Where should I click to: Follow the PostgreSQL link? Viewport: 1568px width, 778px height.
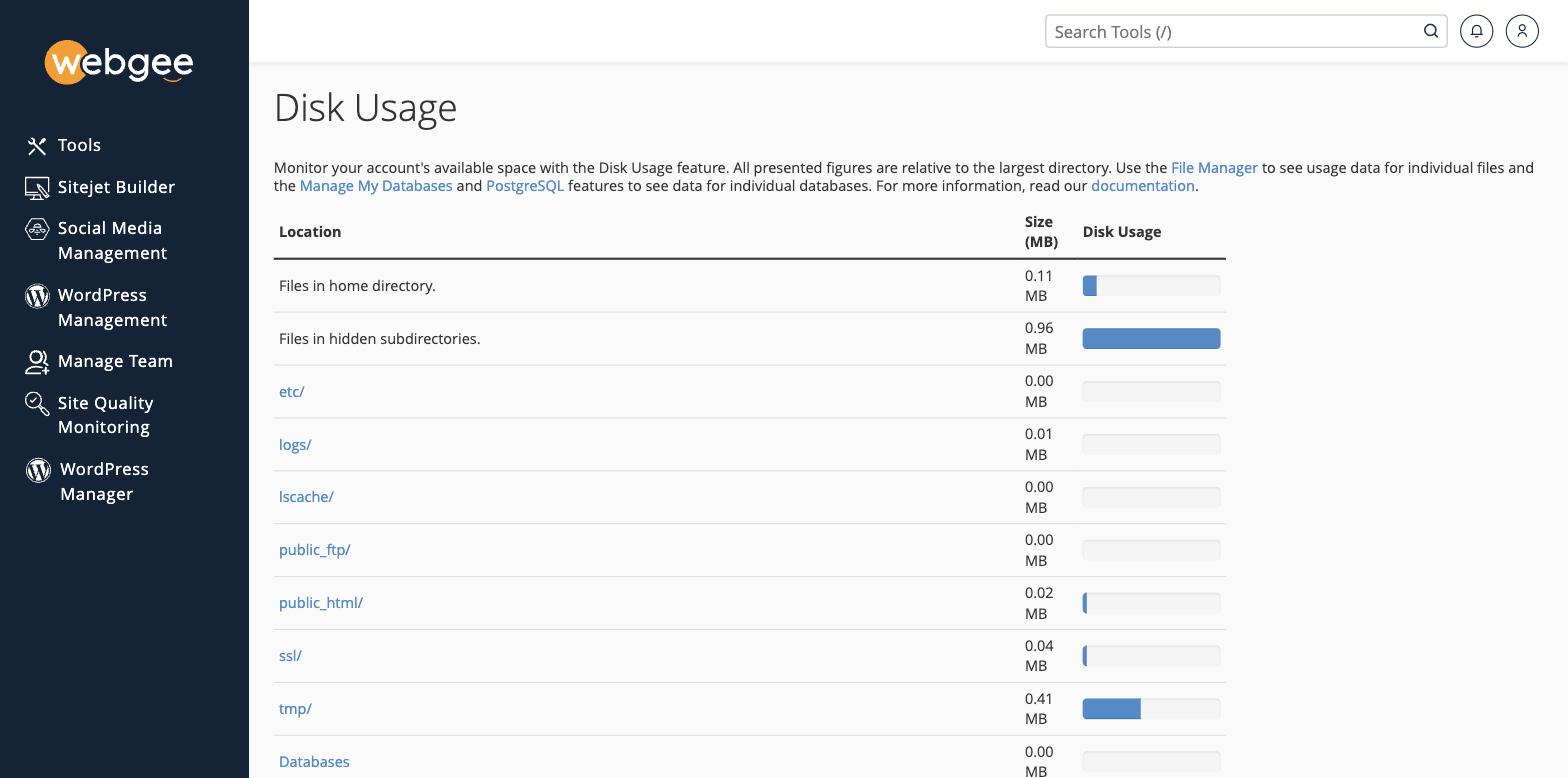525,186
